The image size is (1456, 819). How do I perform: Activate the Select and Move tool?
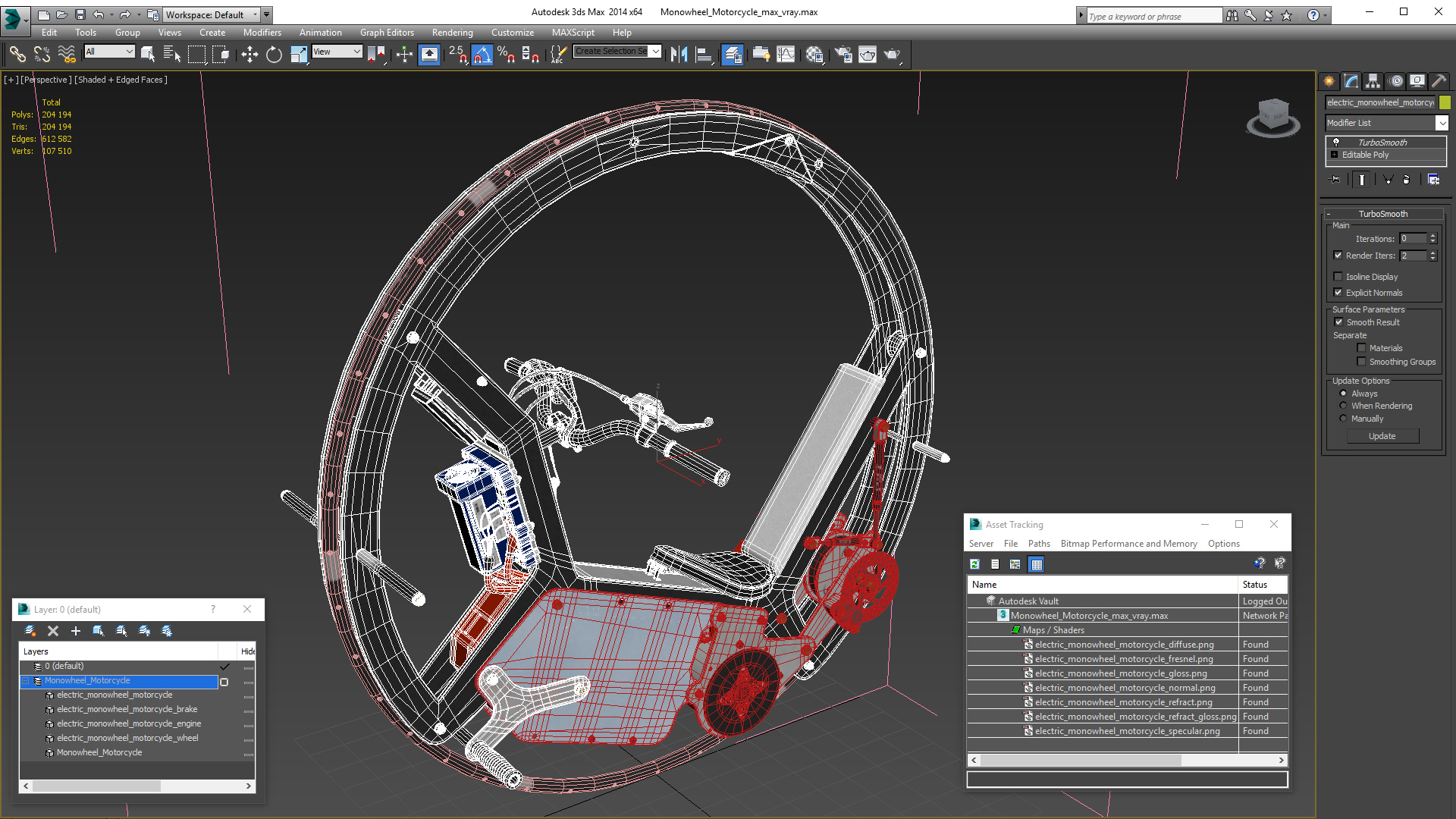pos(249,54)
